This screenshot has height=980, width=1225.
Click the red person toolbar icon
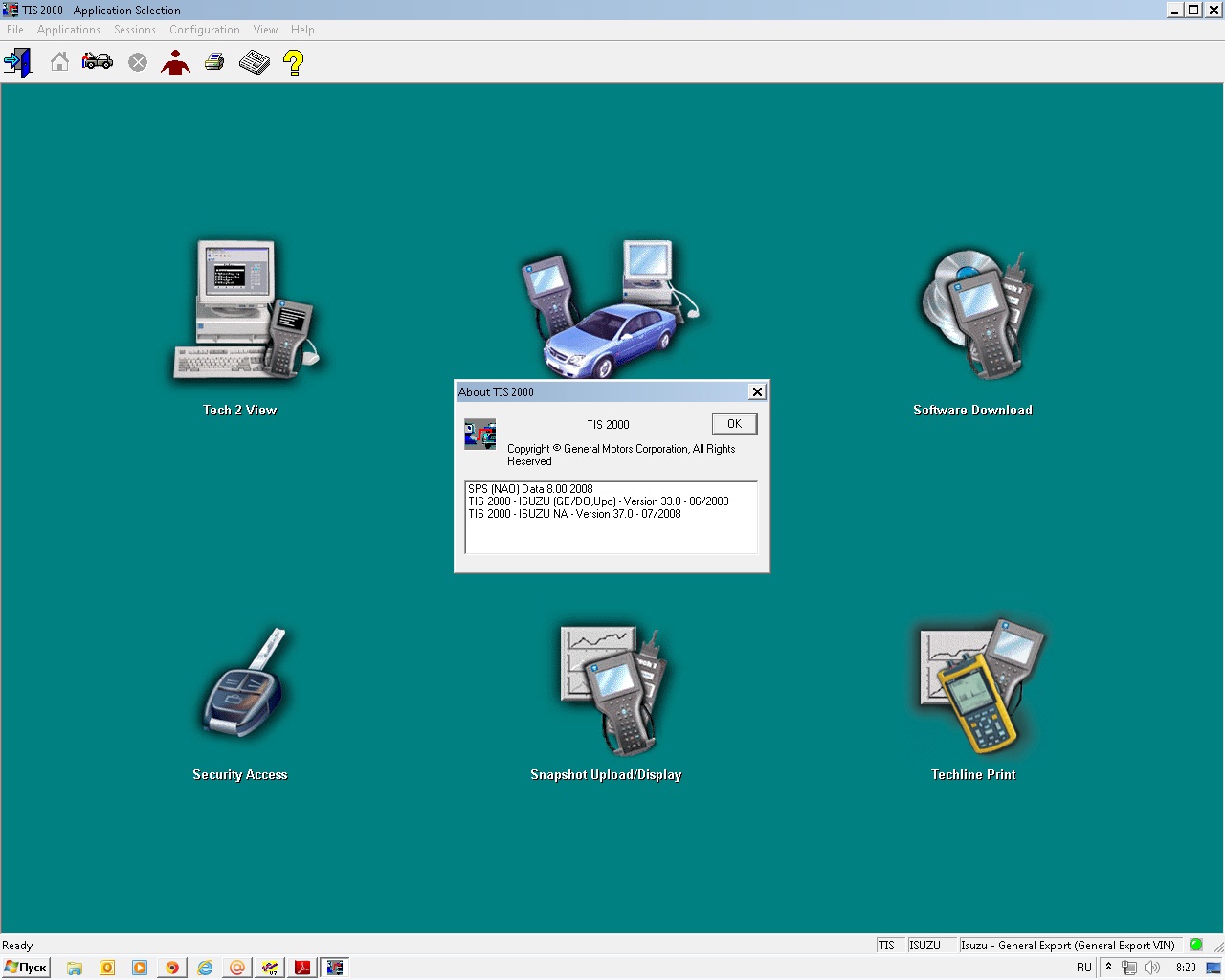(176, 62)
